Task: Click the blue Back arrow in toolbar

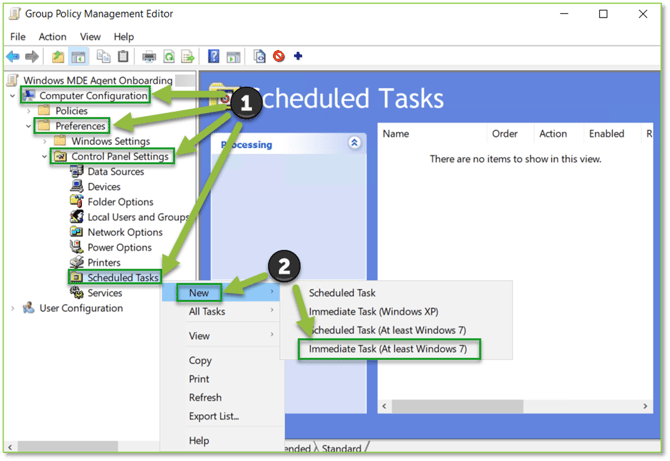Action: 13,57
